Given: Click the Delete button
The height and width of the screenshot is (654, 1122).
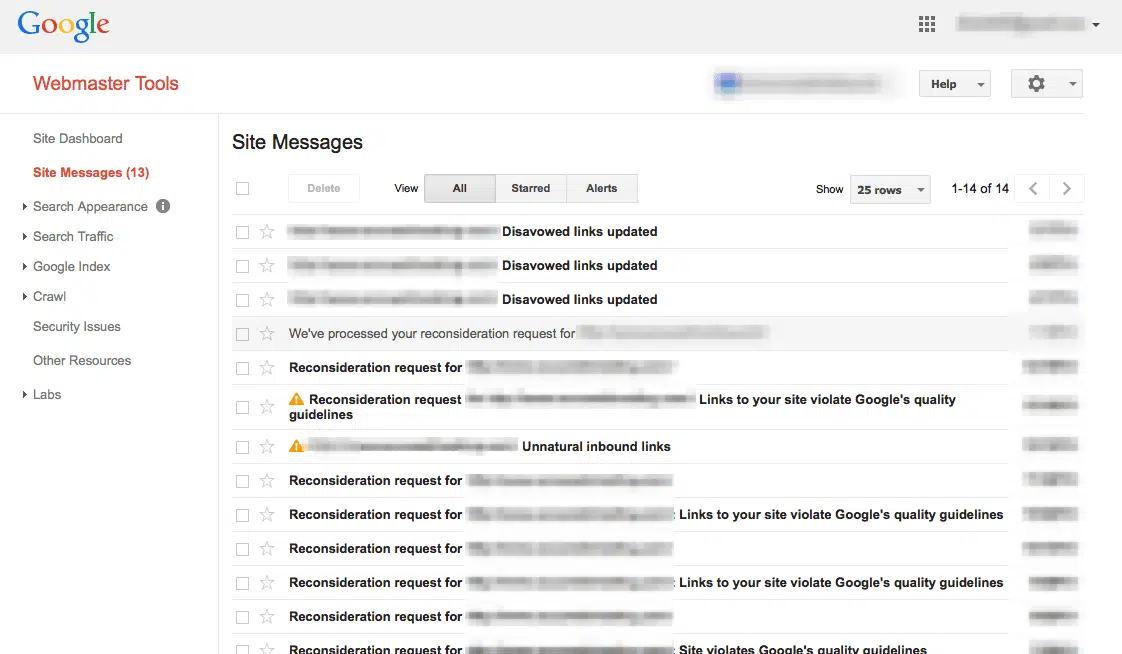Looking at the screenshot, I should pos(323,188).
